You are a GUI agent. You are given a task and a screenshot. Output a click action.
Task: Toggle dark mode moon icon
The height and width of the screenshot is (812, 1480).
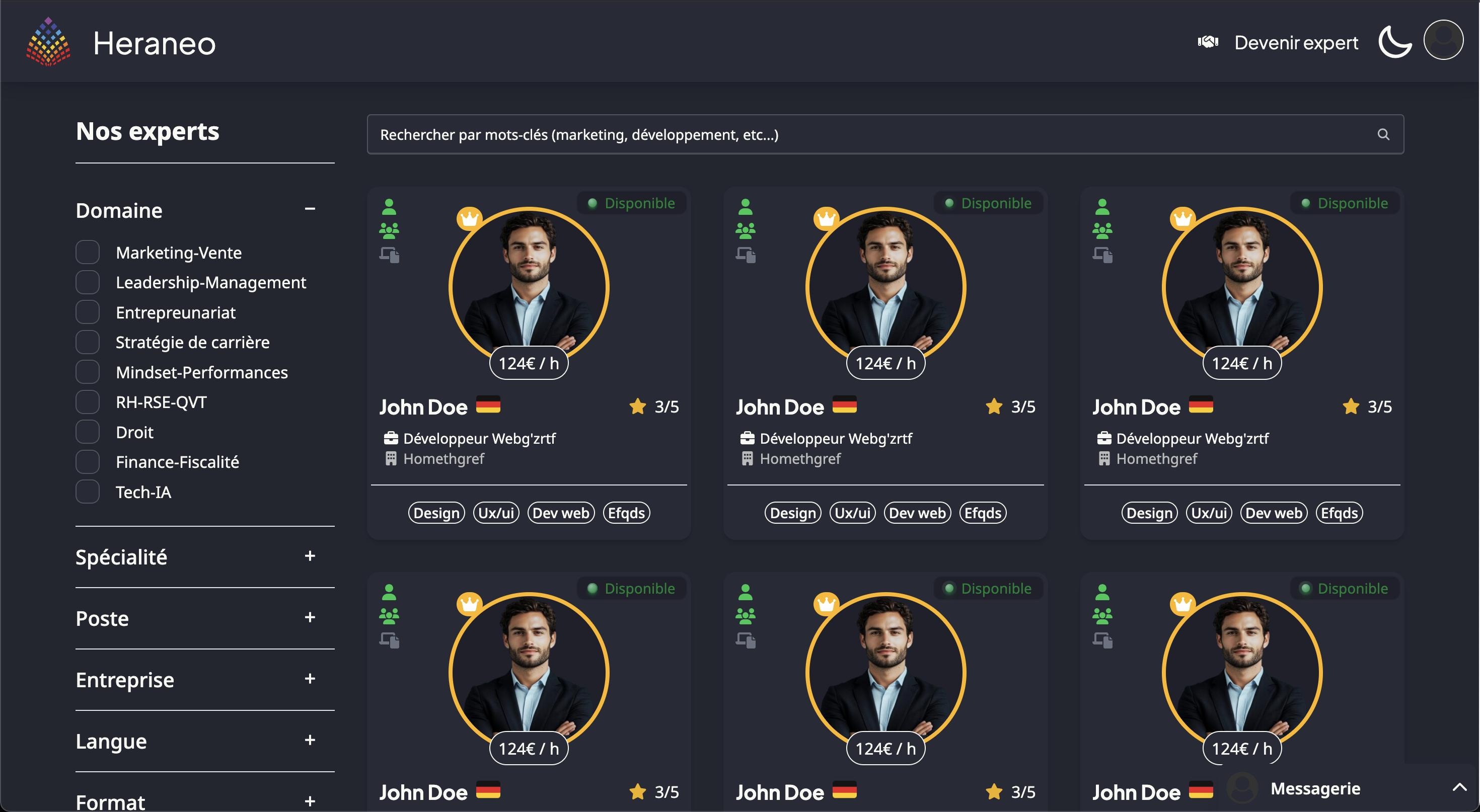point(1394,42)
